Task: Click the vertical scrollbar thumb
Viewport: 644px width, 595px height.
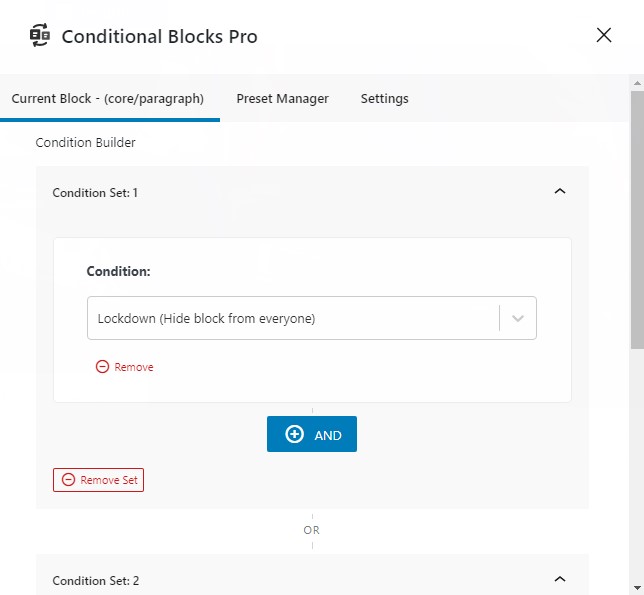Action: [x=636, y=220]
